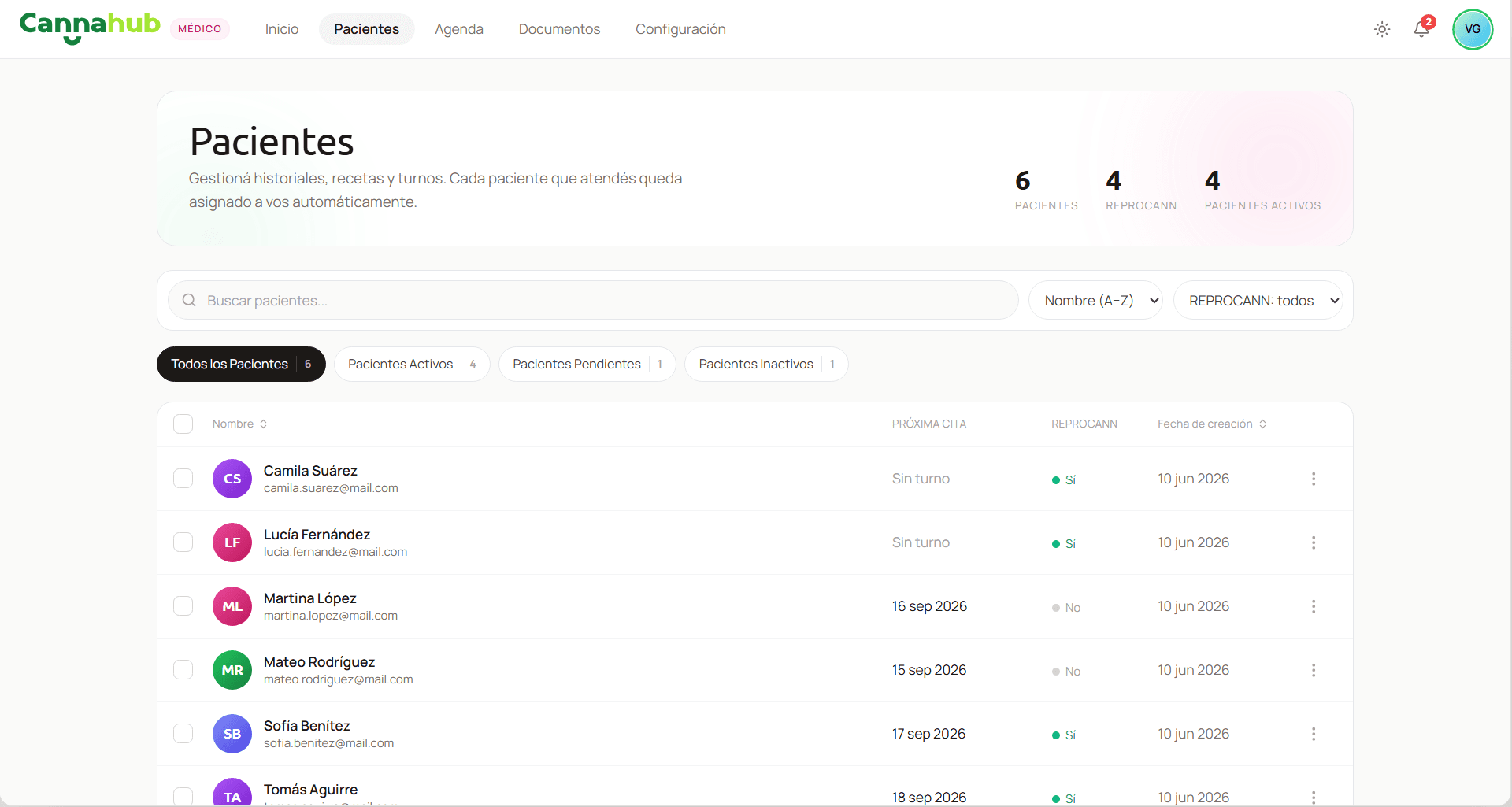This screenshot has height=807, width=1512.
Task: Click camila.suarez@mail.com email text
Action: 331,488
